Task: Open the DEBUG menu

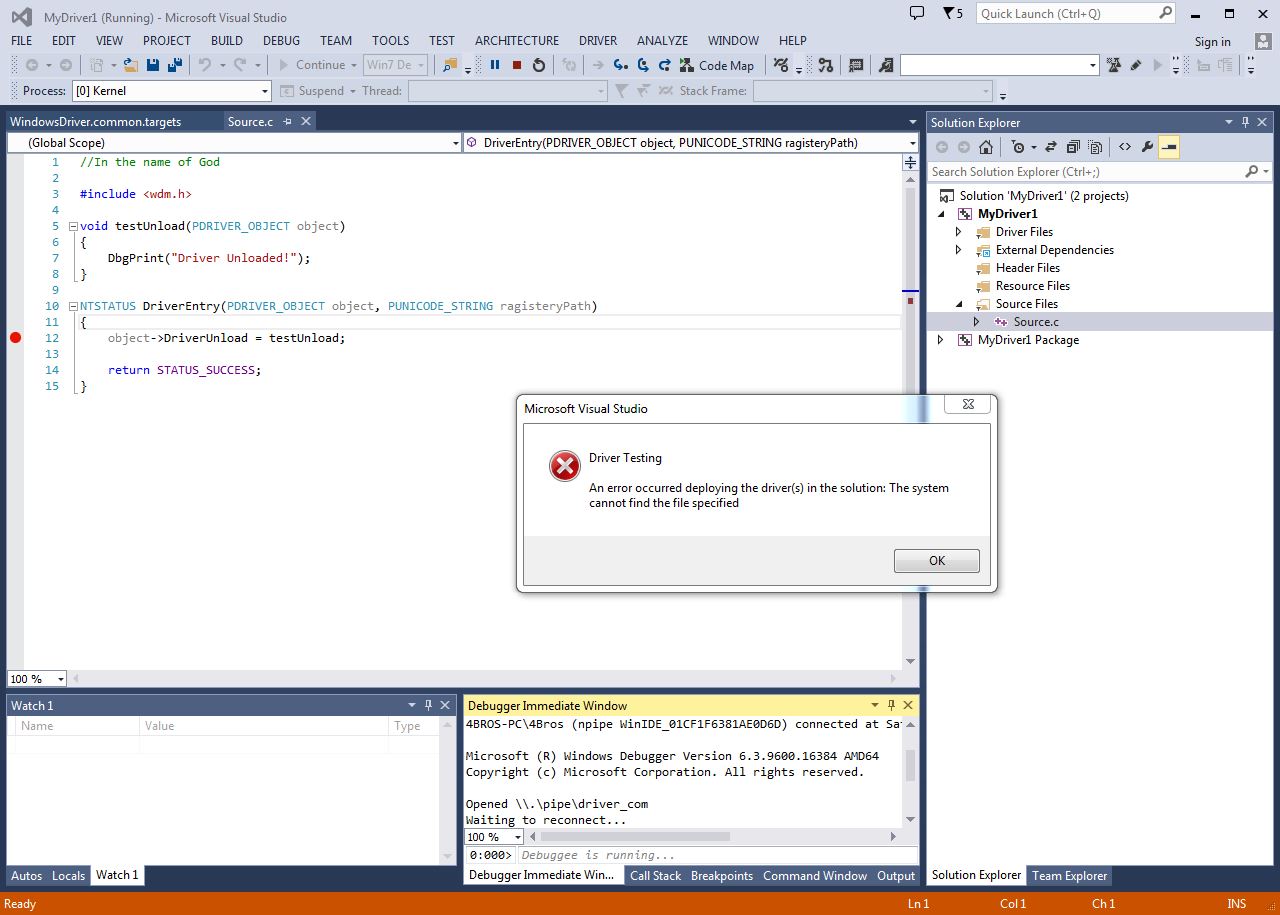Action: coord(281,41)
